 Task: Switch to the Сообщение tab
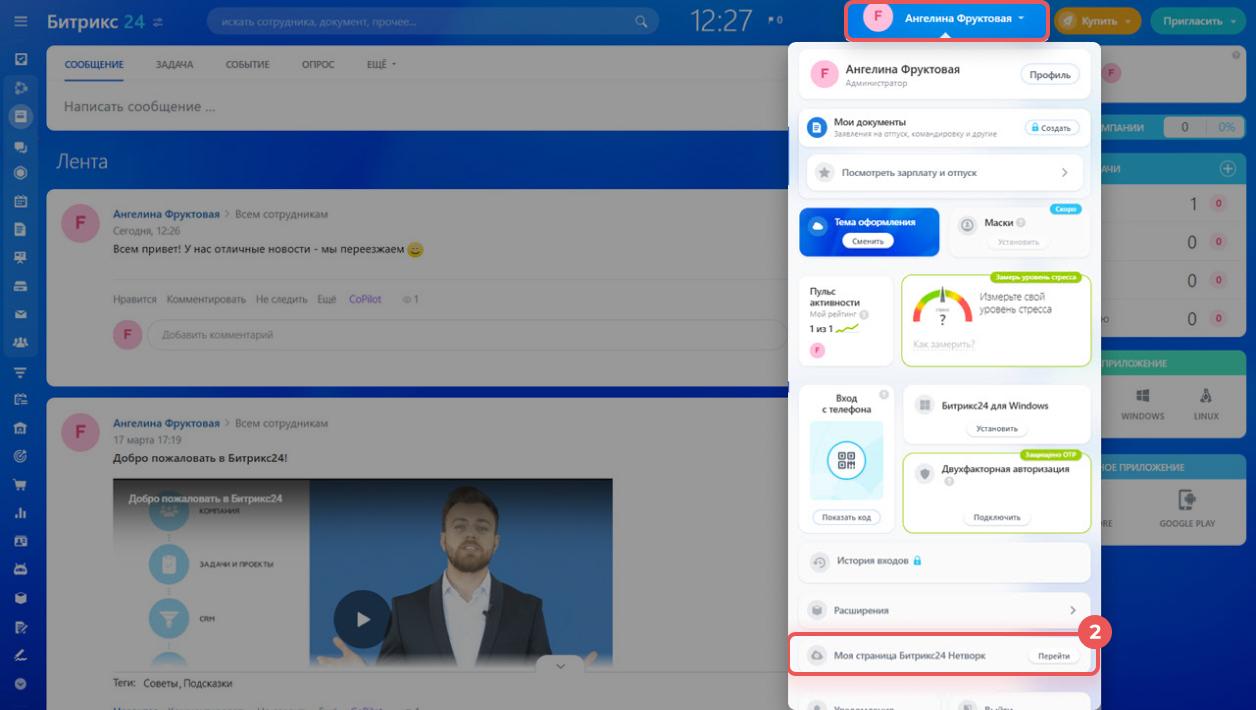94,65
